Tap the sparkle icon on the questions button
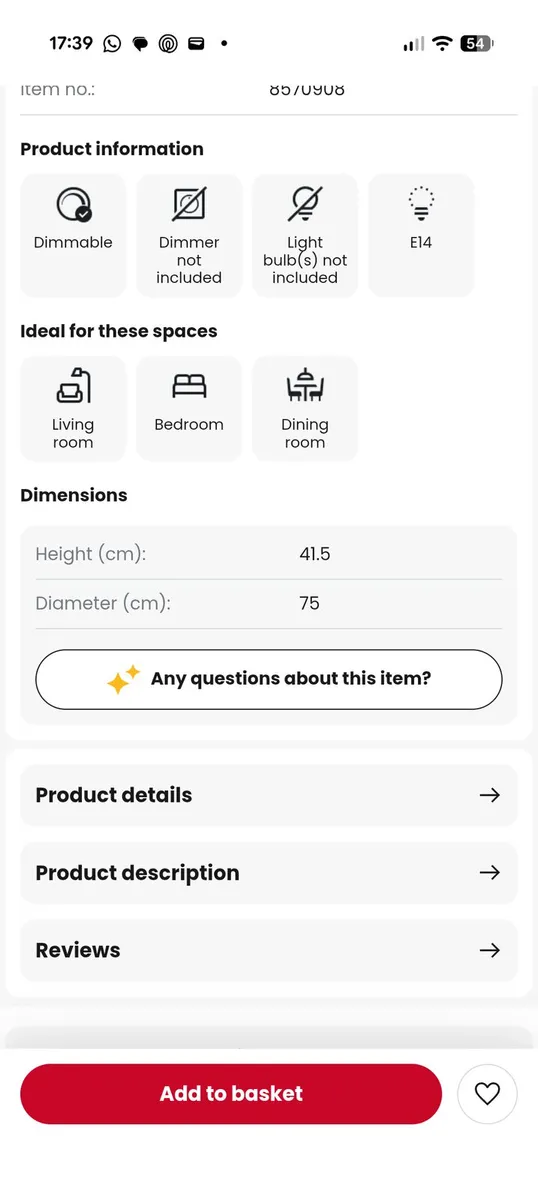This screenshot has width=538, height=1200. [124, 679]
